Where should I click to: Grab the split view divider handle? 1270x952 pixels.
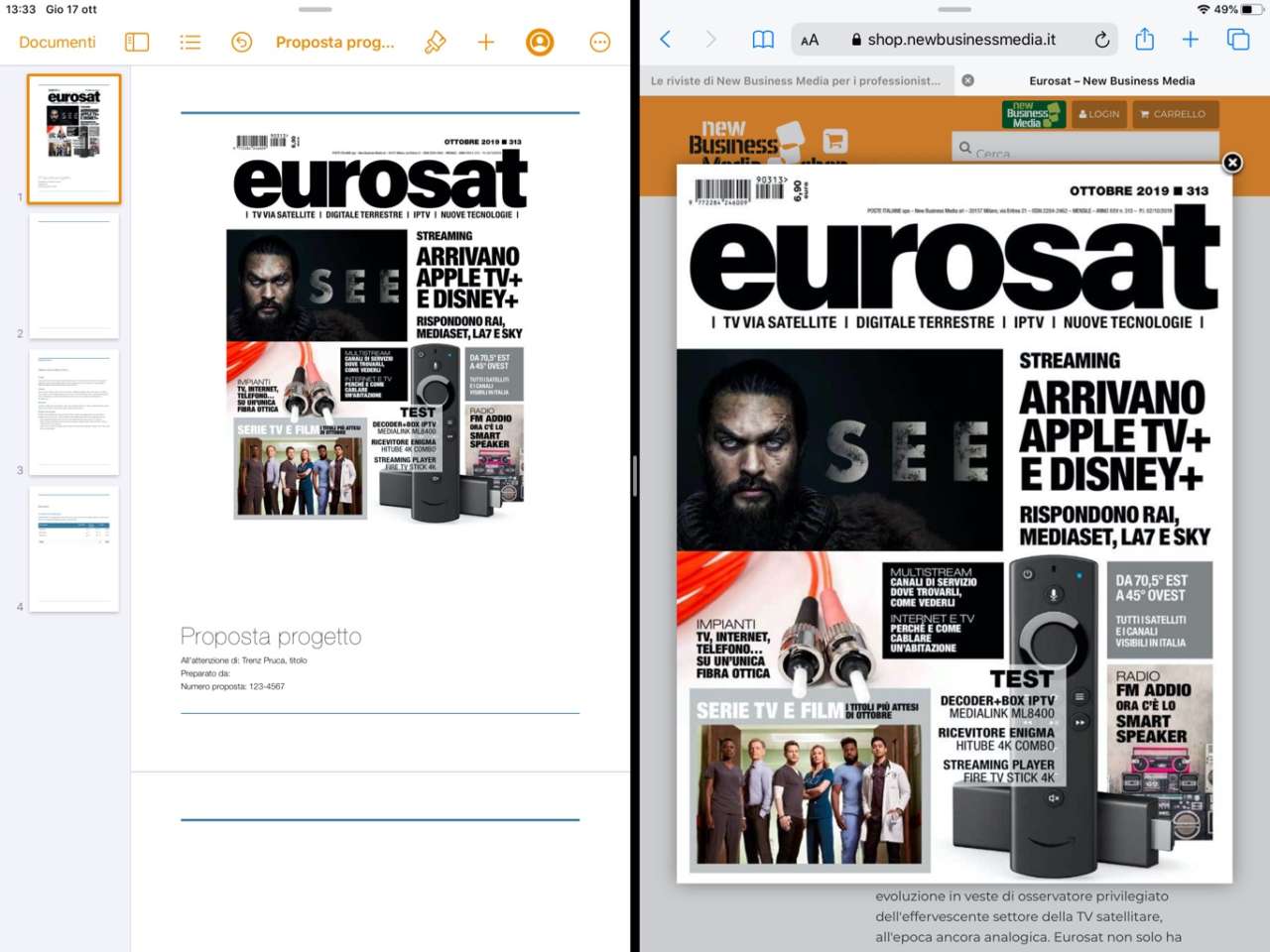pos(635,476)
